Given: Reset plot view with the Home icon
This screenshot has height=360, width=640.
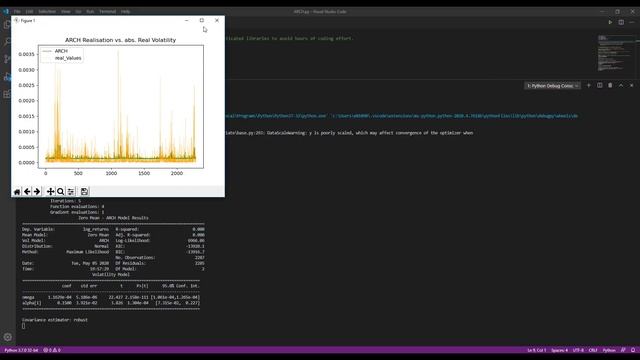Looking at the screenshot, I should click(x=17, y=191).
